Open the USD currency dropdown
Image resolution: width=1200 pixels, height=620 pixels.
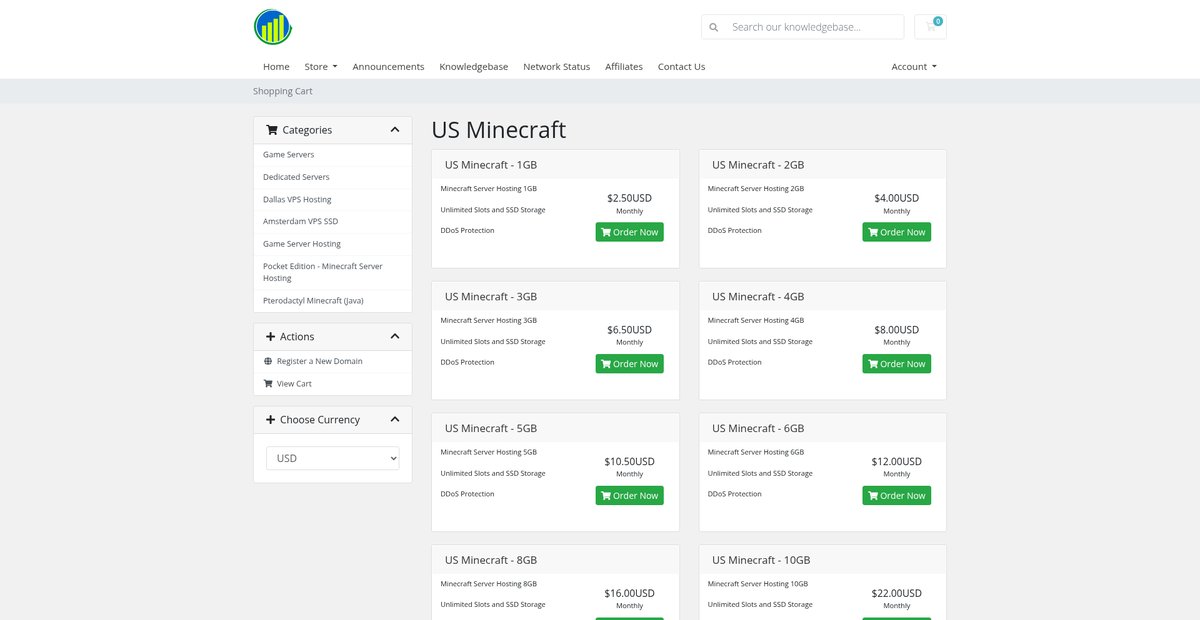(x=332, y=458)
